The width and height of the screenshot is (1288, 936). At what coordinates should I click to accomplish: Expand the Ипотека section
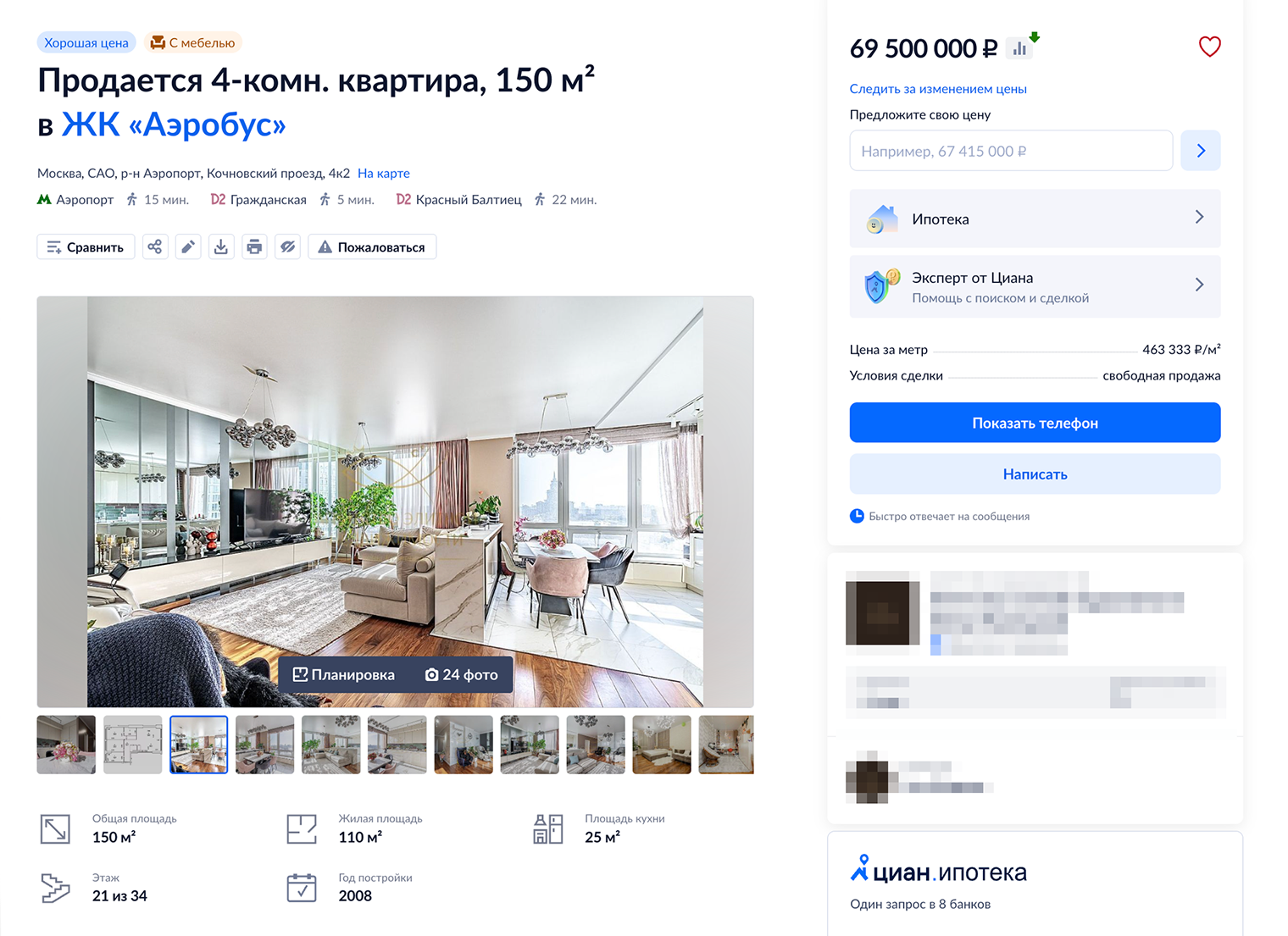(1035, 219)
